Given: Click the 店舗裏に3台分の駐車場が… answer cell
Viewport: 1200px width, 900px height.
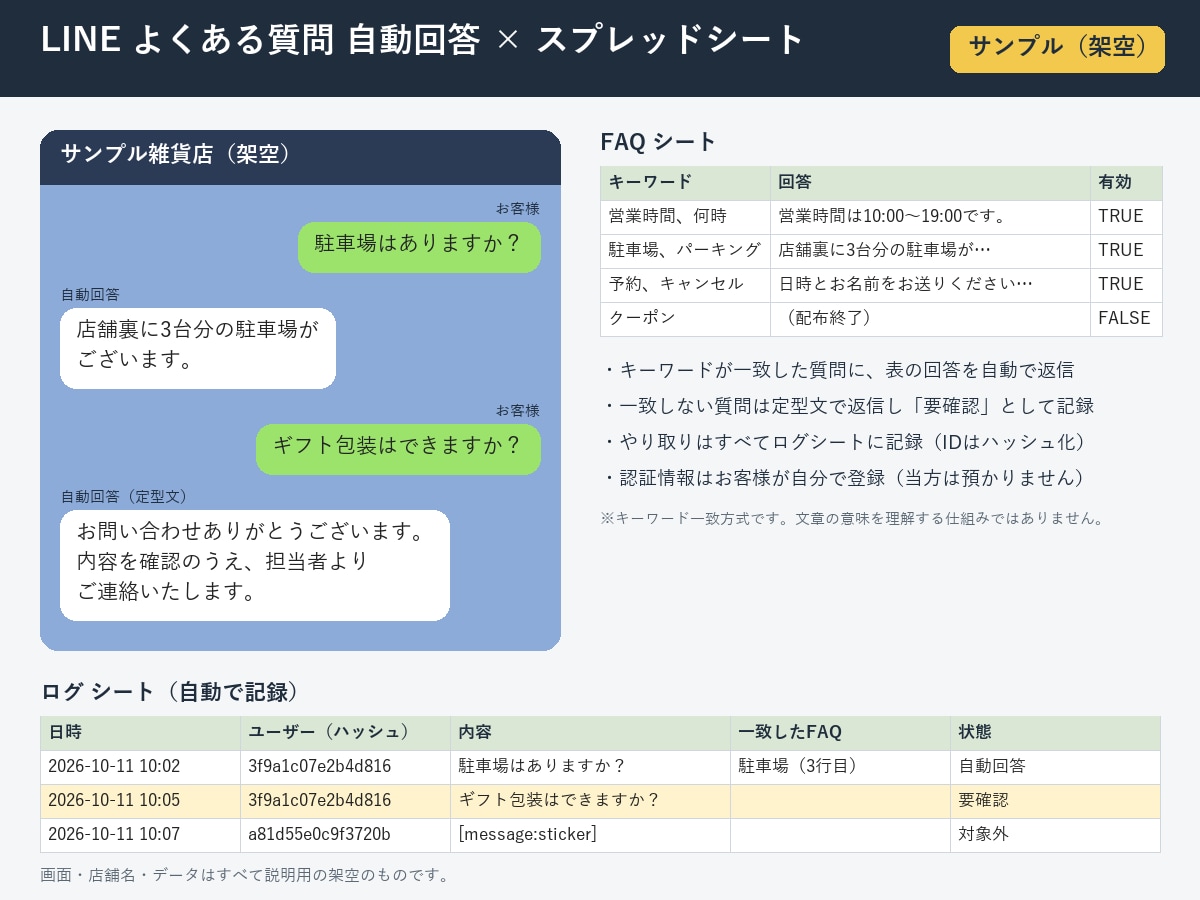Looking at the screenshot, I should [x=930, y=251].
